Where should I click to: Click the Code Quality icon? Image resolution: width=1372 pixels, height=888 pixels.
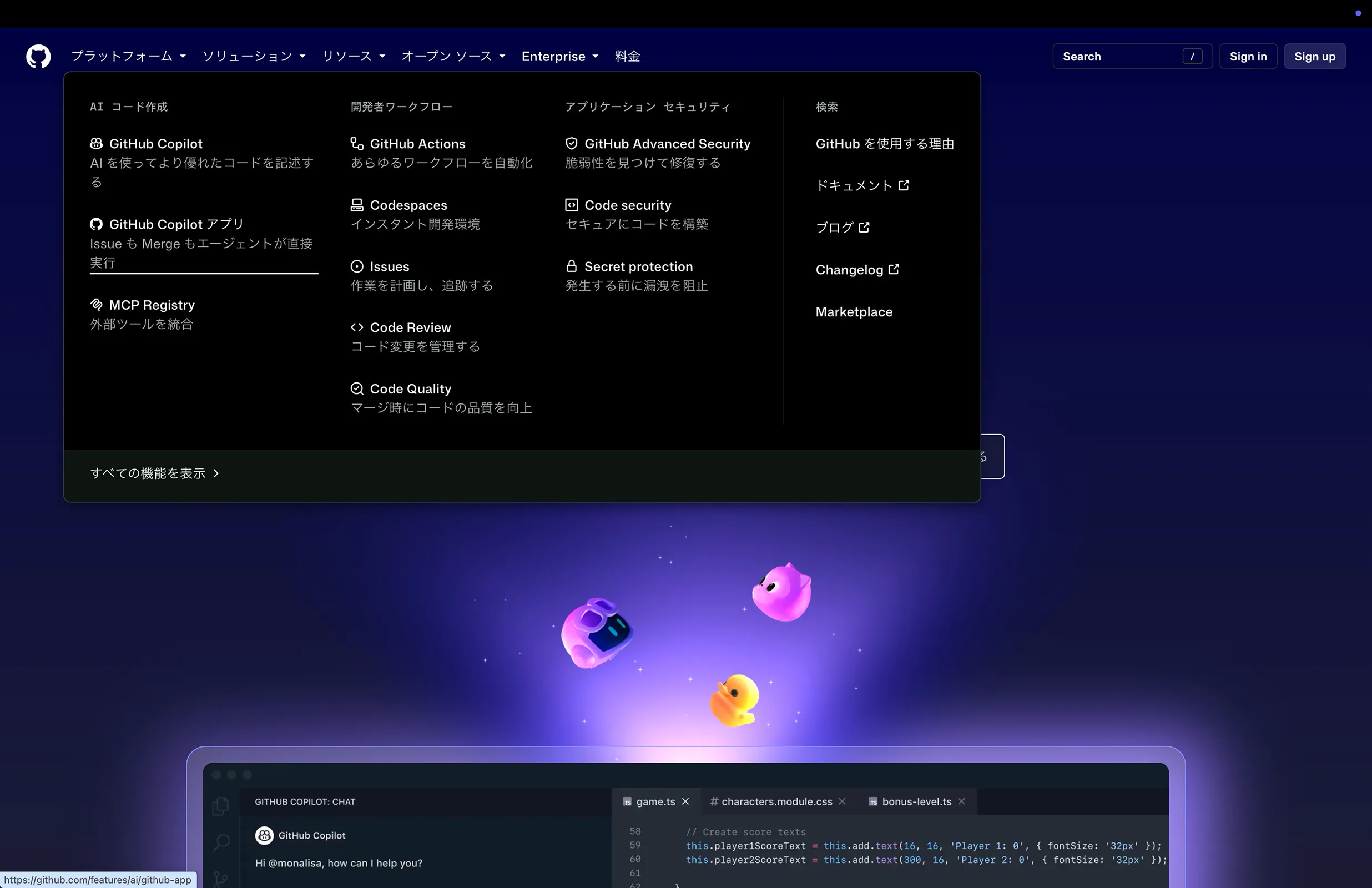point(357,389)
